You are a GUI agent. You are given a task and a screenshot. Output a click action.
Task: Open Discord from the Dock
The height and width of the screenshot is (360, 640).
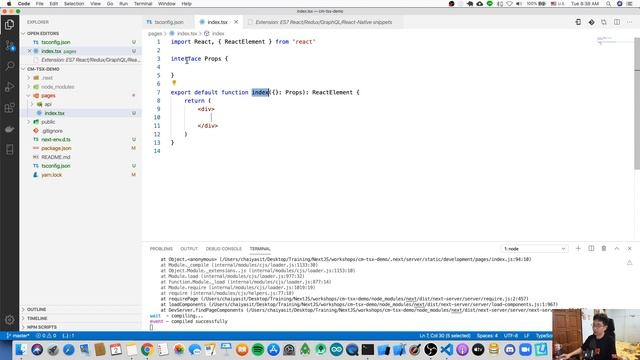click(509, 350)
